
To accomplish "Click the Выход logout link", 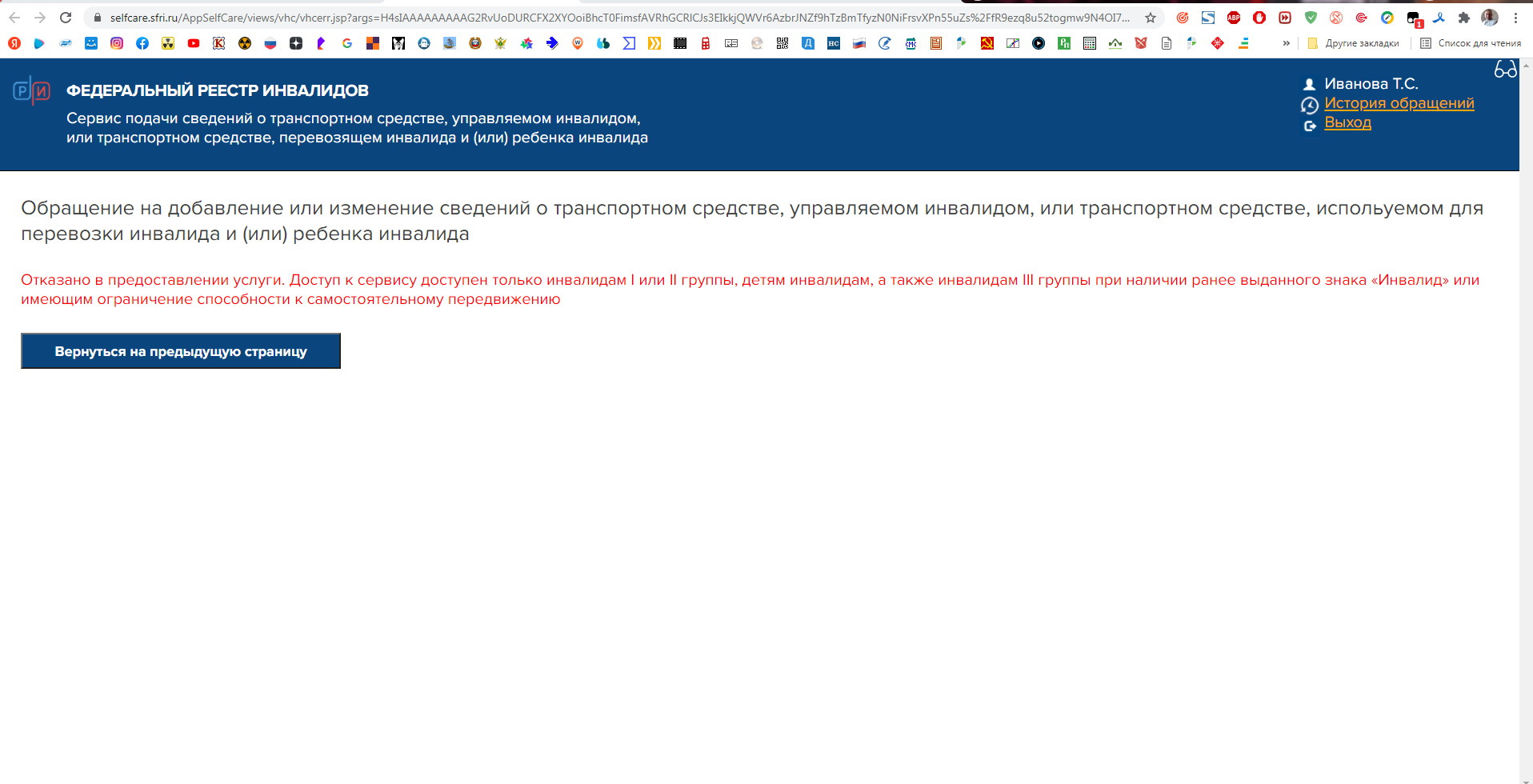I will pos(1347,122).
